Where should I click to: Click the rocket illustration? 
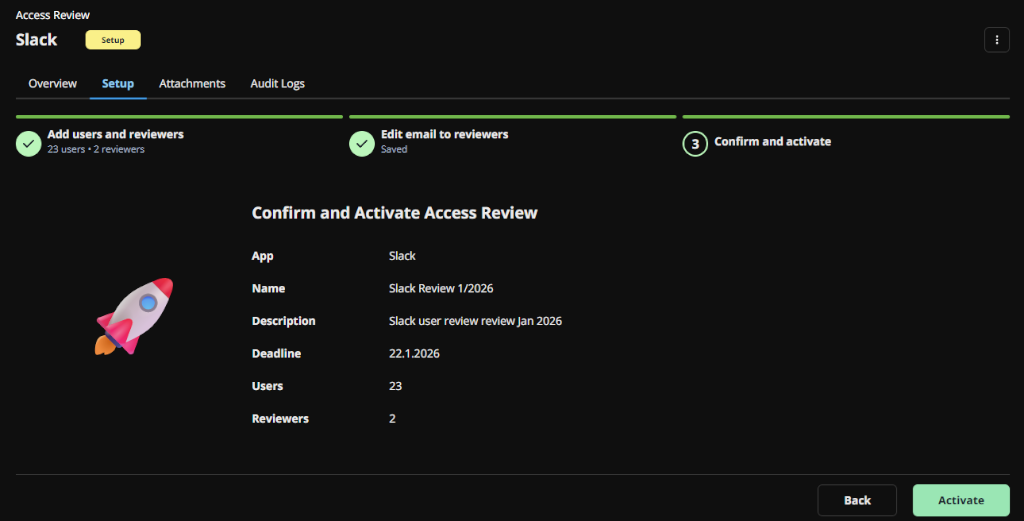[x=135, y=317]
